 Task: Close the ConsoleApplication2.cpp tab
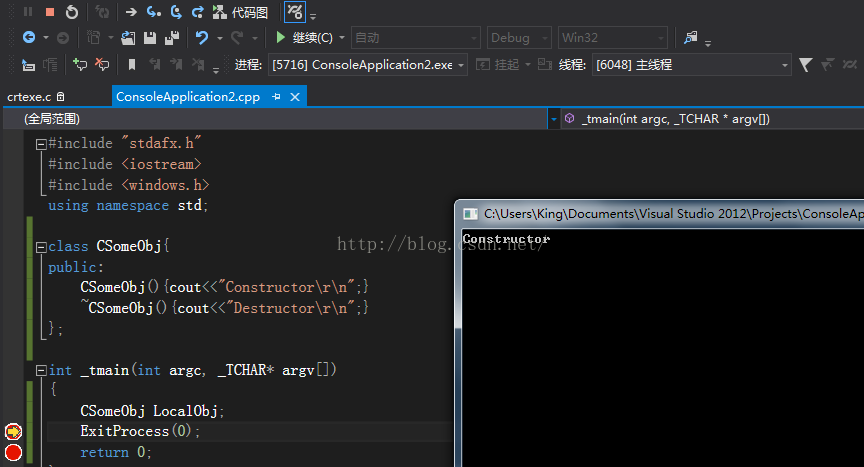295,97
